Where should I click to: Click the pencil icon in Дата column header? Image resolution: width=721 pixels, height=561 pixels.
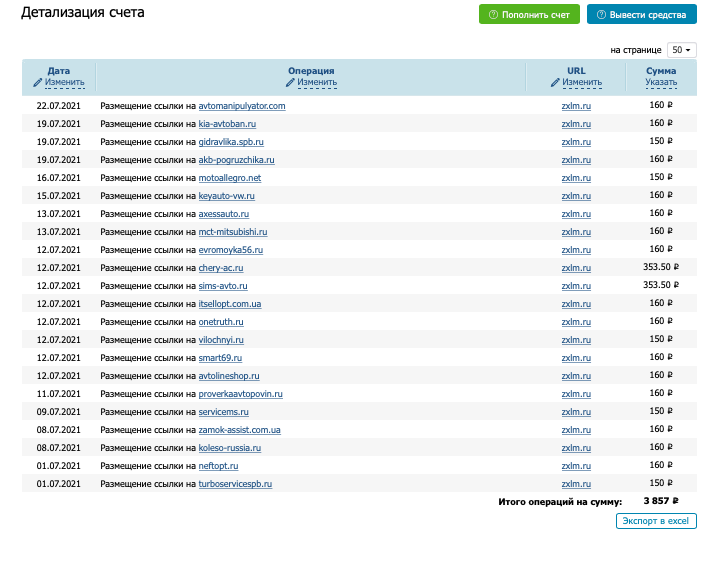click(38, 83)
